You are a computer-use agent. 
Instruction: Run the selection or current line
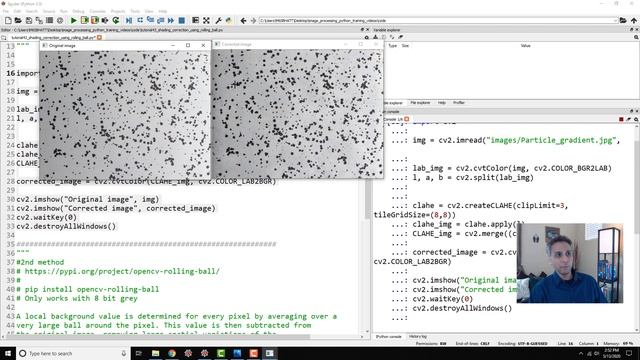click(105, 20)
